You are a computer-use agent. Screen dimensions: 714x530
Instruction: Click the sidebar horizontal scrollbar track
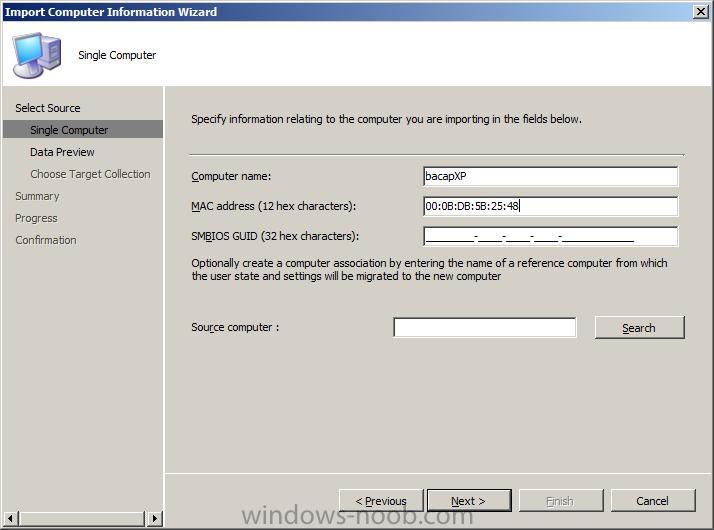[x=83, y=518]
